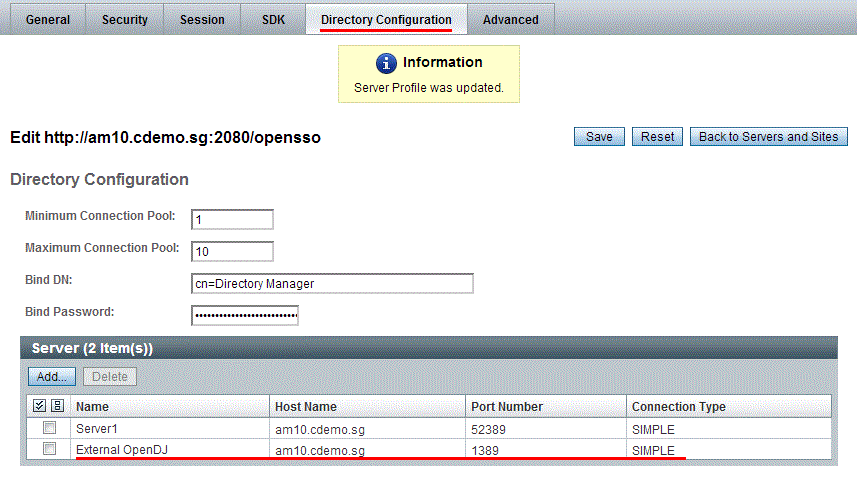Click into the Bind DN field
Image resolution: width=857 pixels, height=477 pixels.
click(332, 284)
